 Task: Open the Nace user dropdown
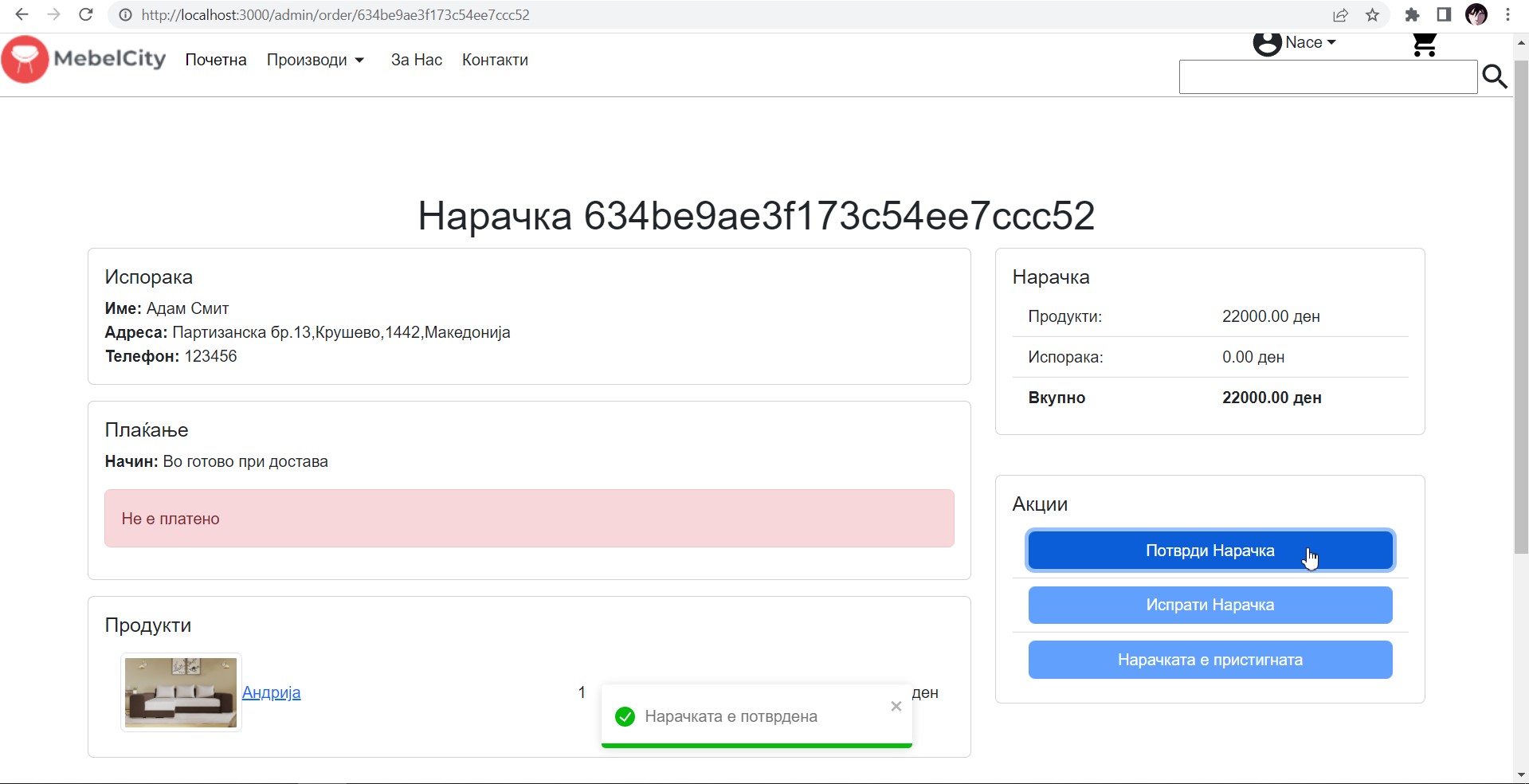click(1295, 43)
